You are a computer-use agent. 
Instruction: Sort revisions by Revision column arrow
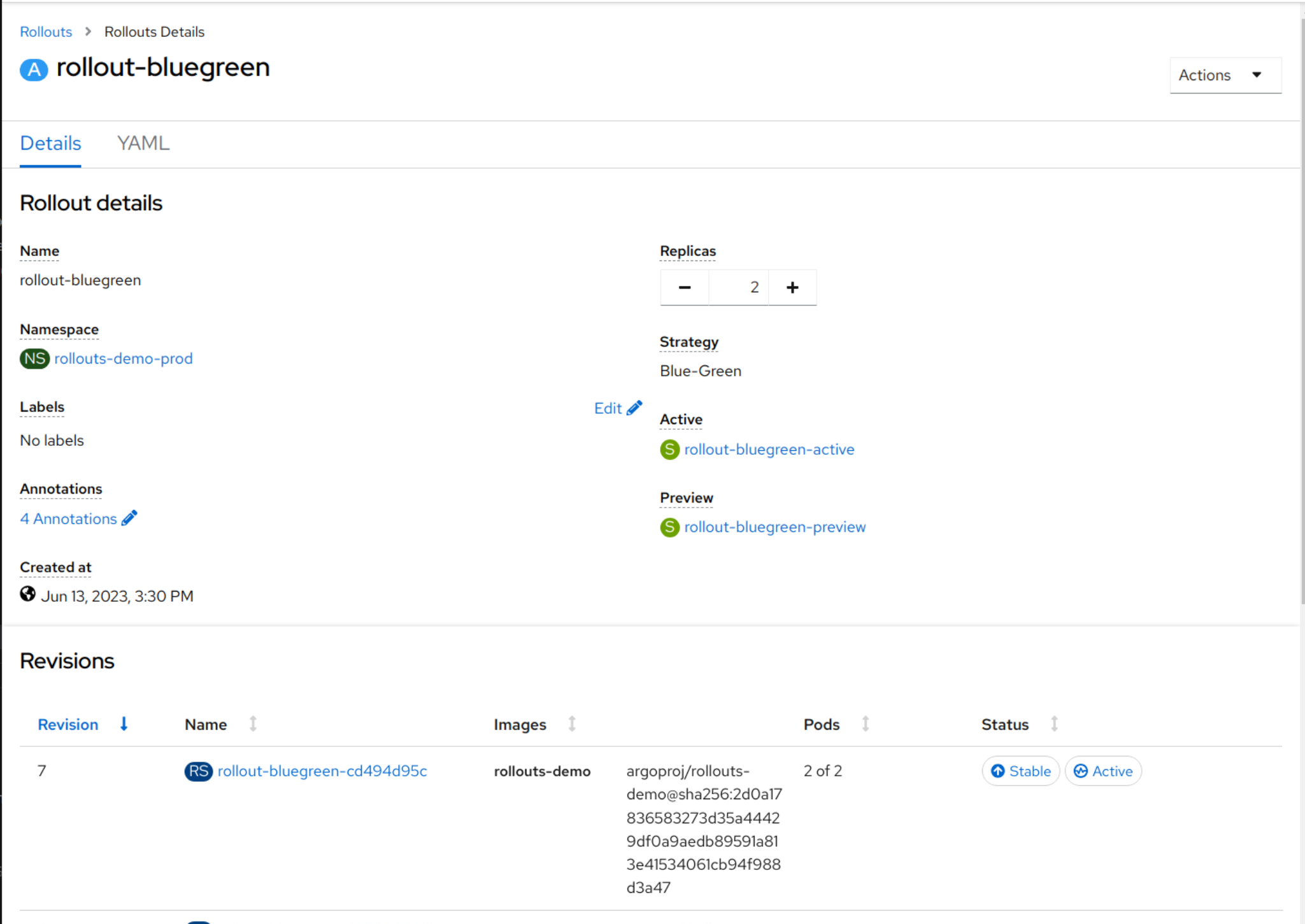tap(124, 724)
